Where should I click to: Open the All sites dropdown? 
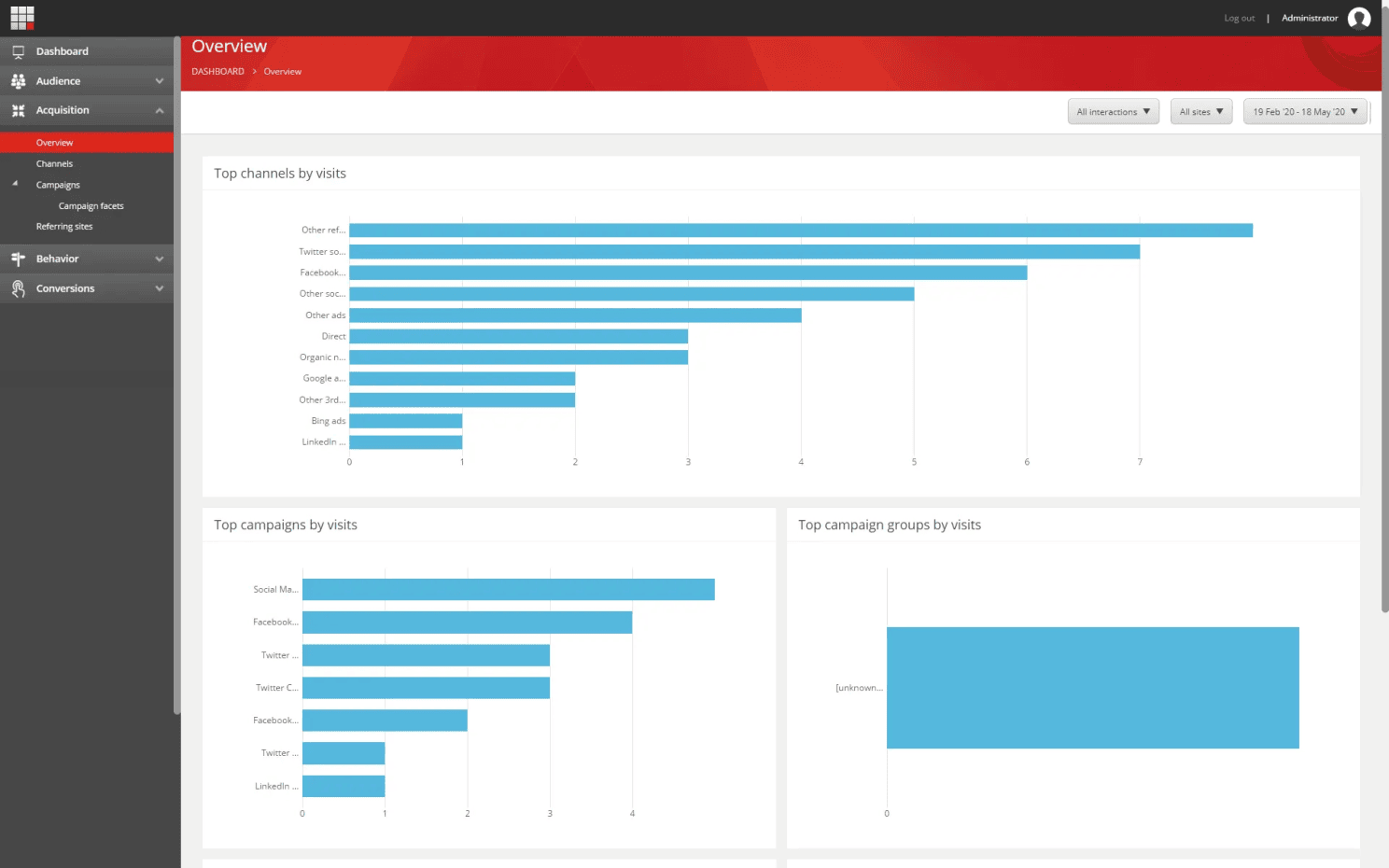click(1200, 111)
